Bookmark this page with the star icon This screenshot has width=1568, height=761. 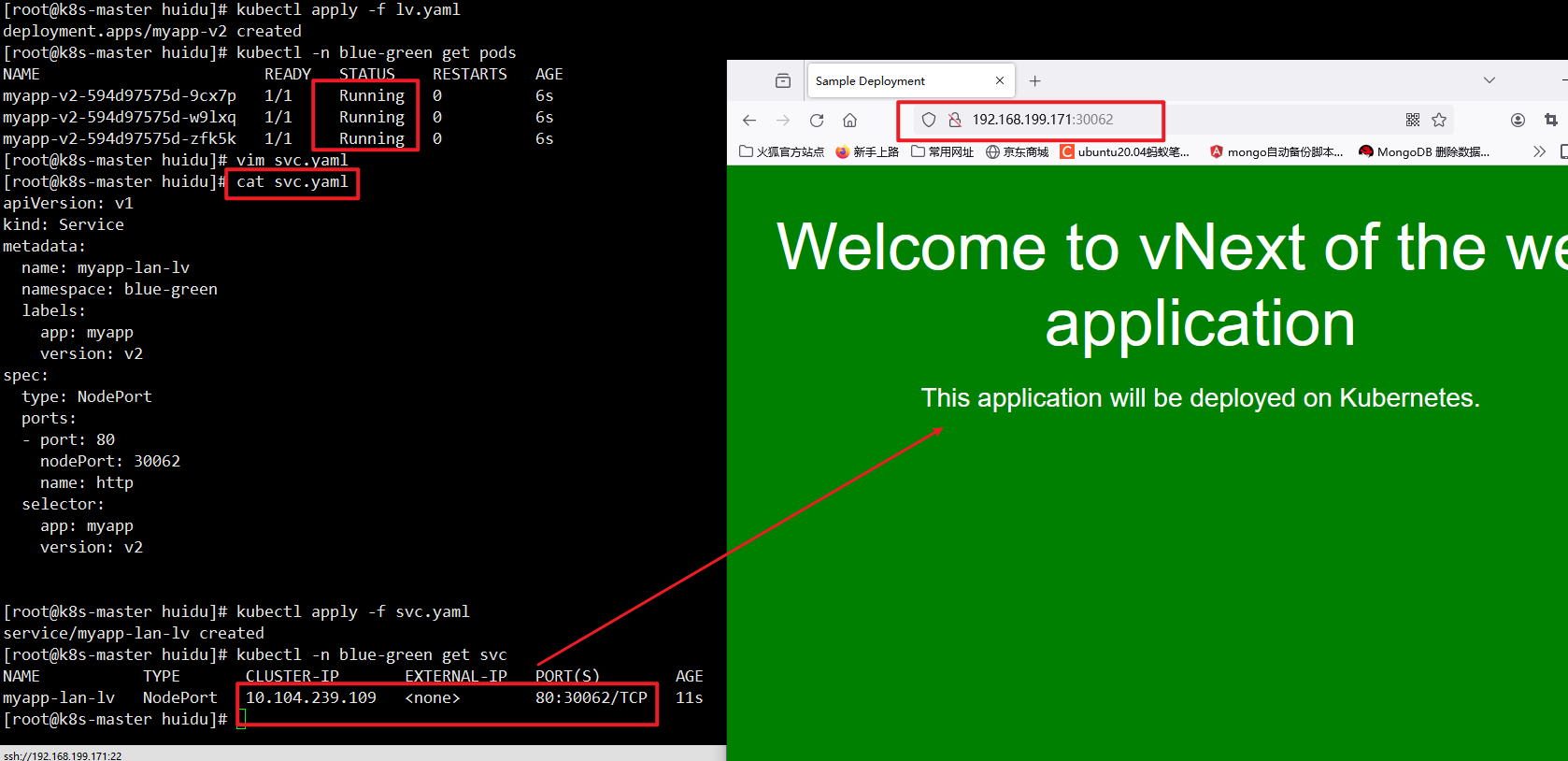pos(1439,120)
